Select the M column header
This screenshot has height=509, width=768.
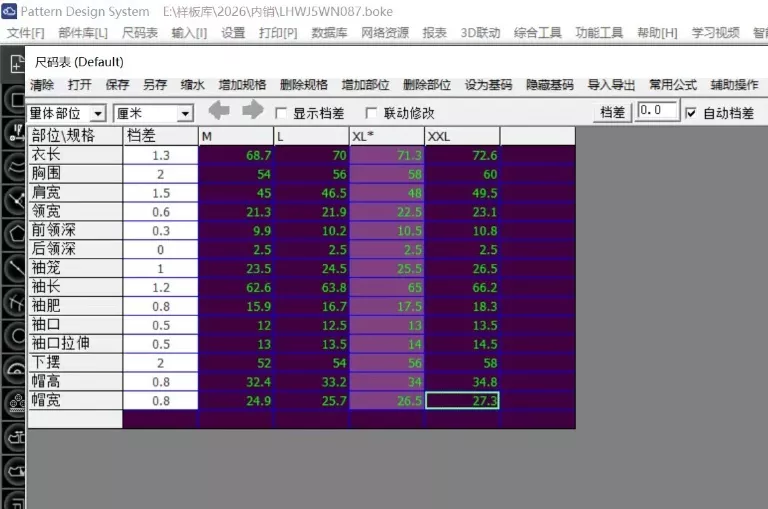[x=236, y=136]
